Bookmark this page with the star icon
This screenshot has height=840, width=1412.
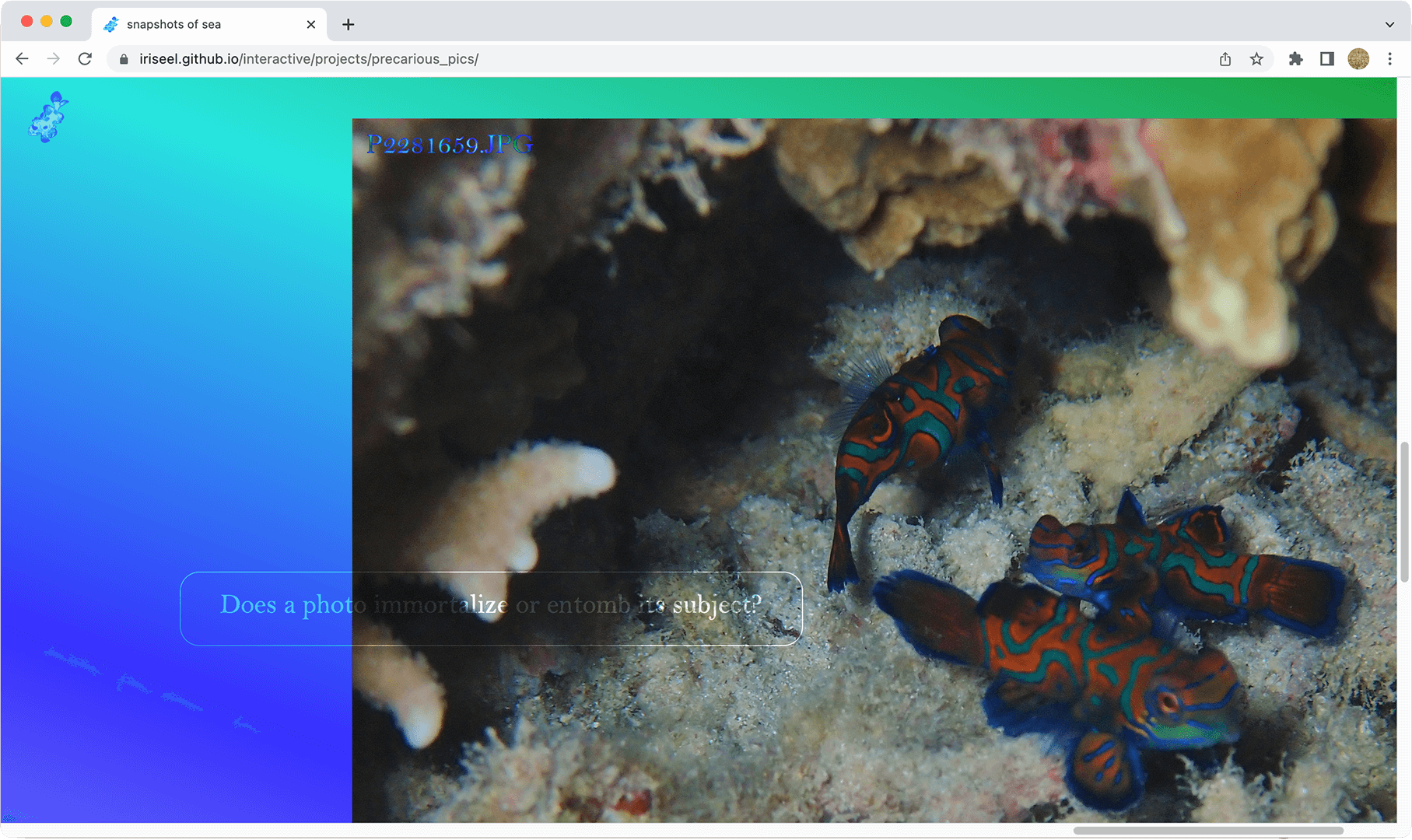(1256, 59)
